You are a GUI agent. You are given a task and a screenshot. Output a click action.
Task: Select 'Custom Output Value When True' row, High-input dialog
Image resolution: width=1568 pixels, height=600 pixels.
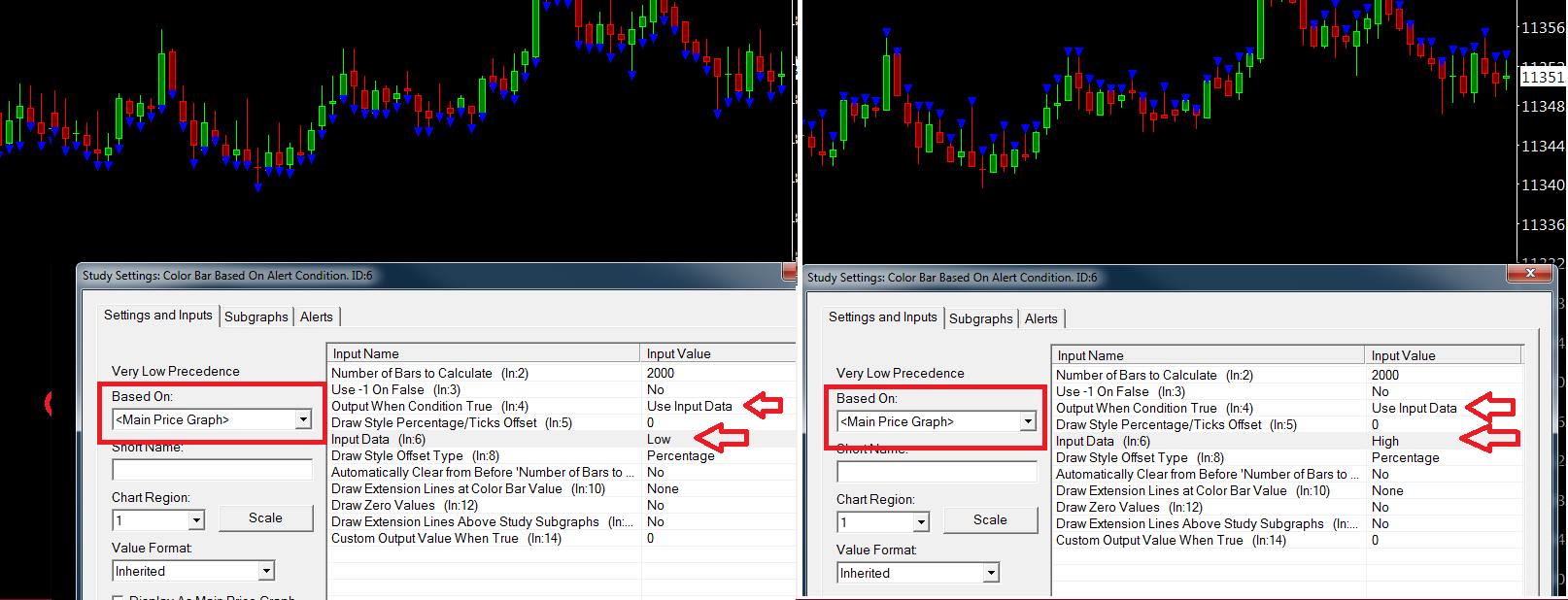coord(1288,540)
